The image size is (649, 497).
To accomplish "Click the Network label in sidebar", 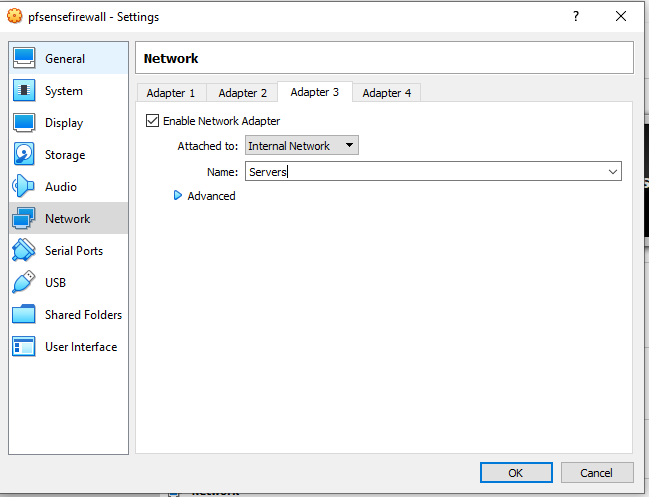I will pyautogui.click(x=67, y=218).
